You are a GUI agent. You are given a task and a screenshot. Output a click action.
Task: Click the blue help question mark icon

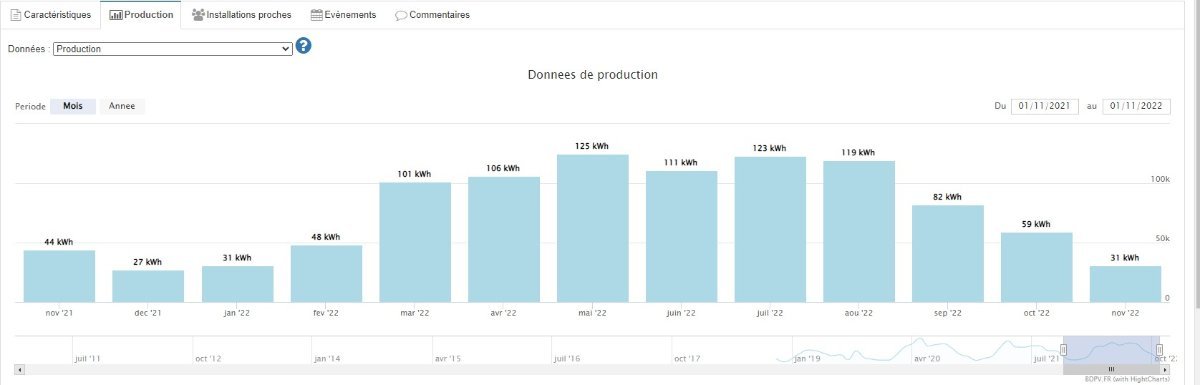click(x=304, y=46)
